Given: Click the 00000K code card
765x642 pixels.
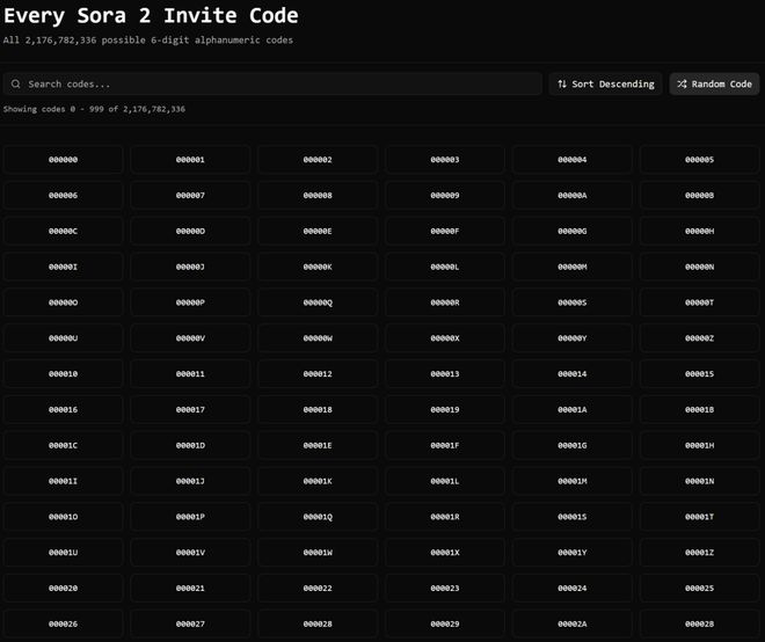Looking at the screenshot, I should tap(317, 267).
